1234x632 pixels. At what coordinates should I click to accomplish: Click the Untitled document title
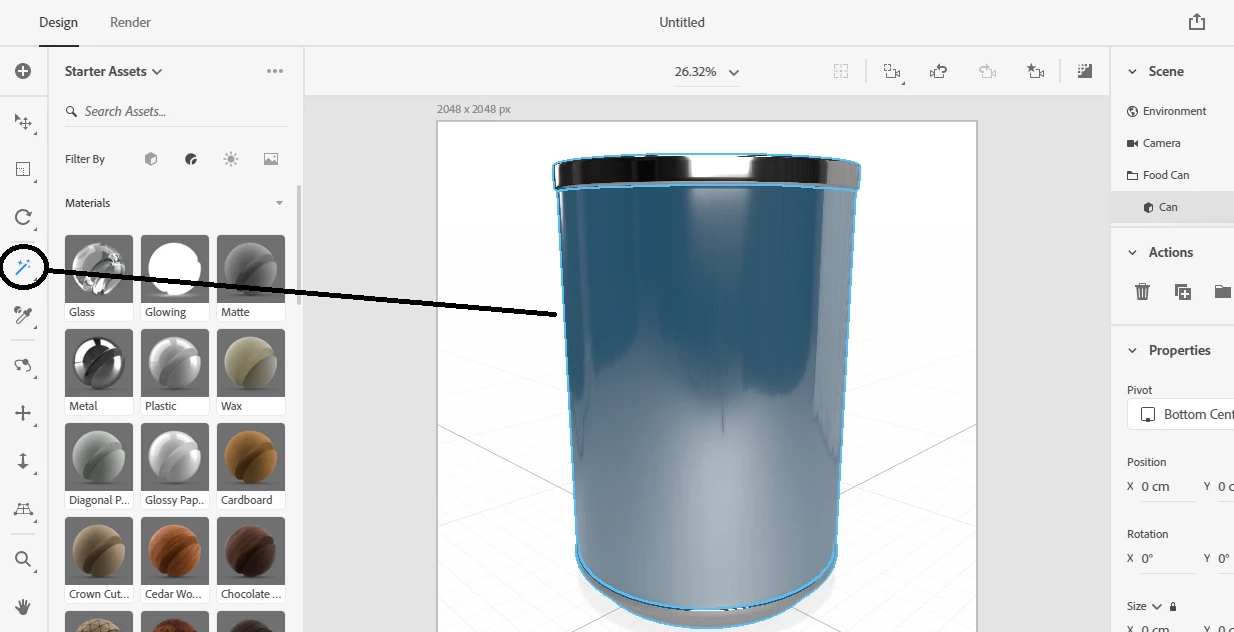[x=682, y=22]
